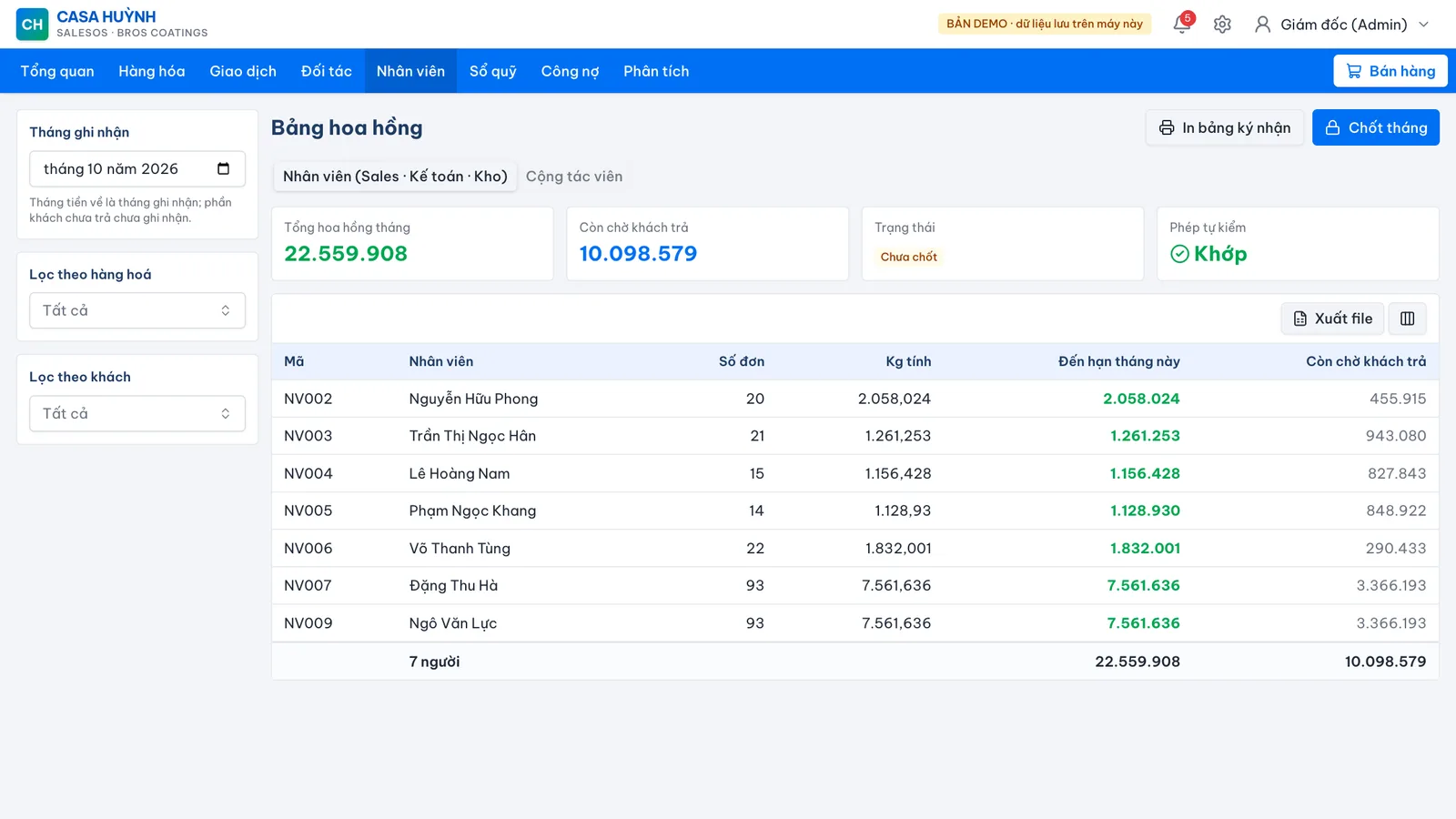This screenshot has height=819, width=1456.
Task: Go to the Tổng quan menu
Action: click(57, 71)
